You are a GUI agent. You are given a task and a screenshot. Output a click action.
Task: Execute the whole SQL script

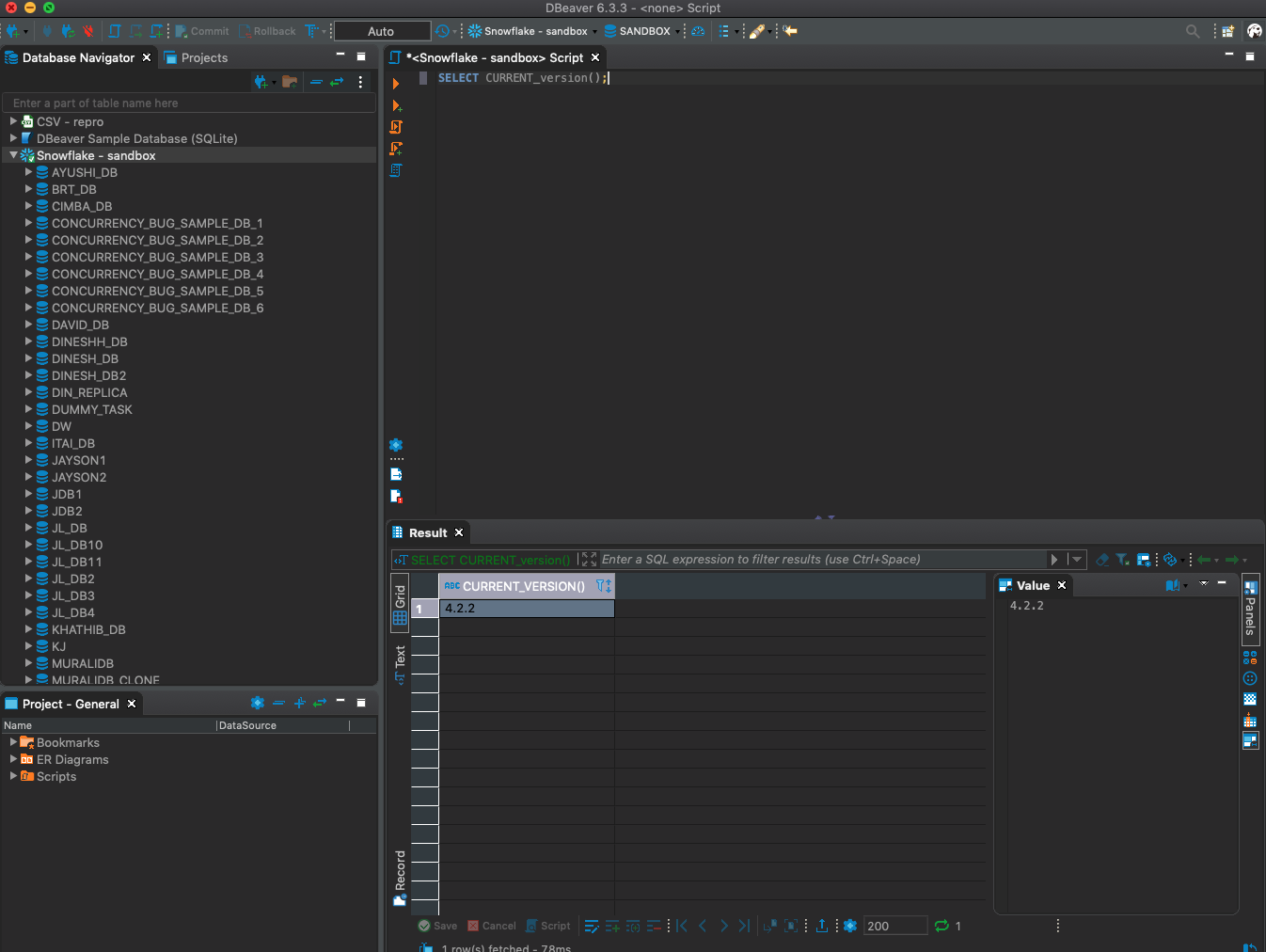tap(396, 127)
